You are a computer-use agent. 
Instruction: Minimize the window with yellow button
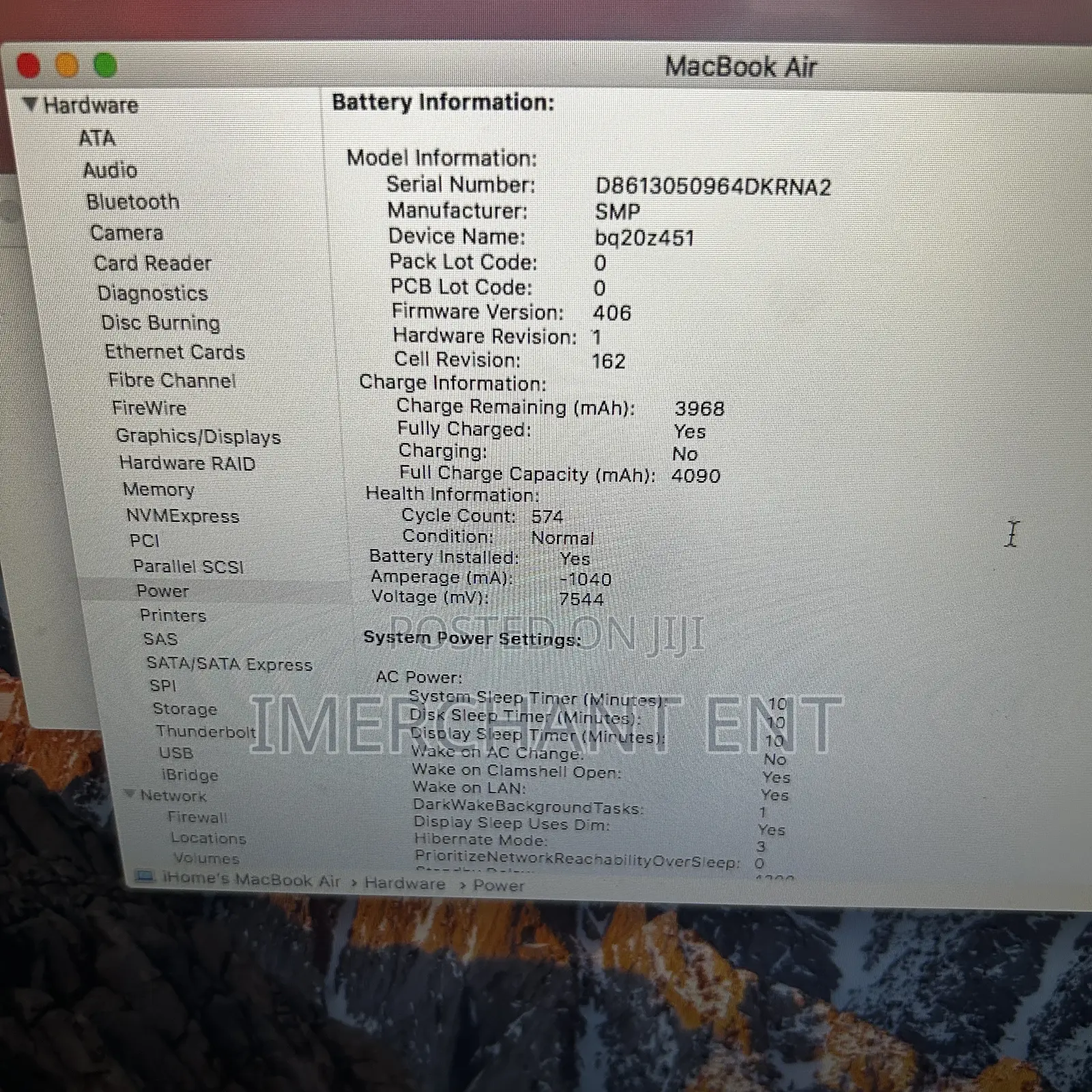(67, 66)
